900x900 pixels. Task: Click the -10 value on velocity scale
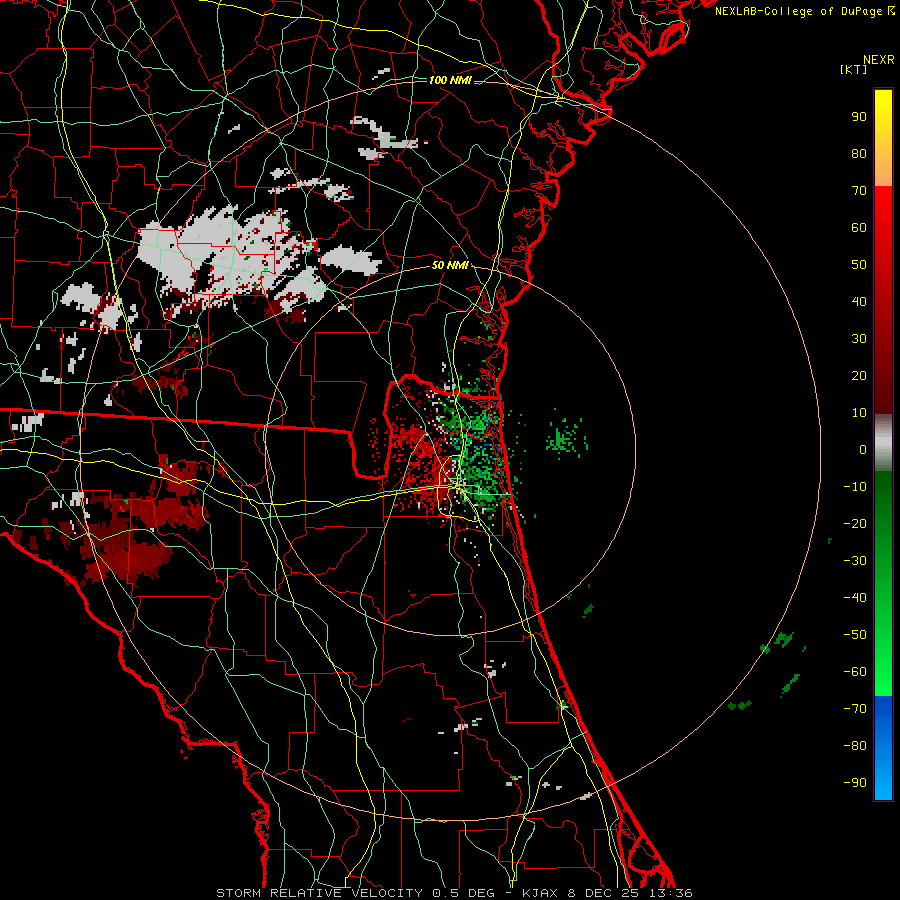tap(855, 487)
